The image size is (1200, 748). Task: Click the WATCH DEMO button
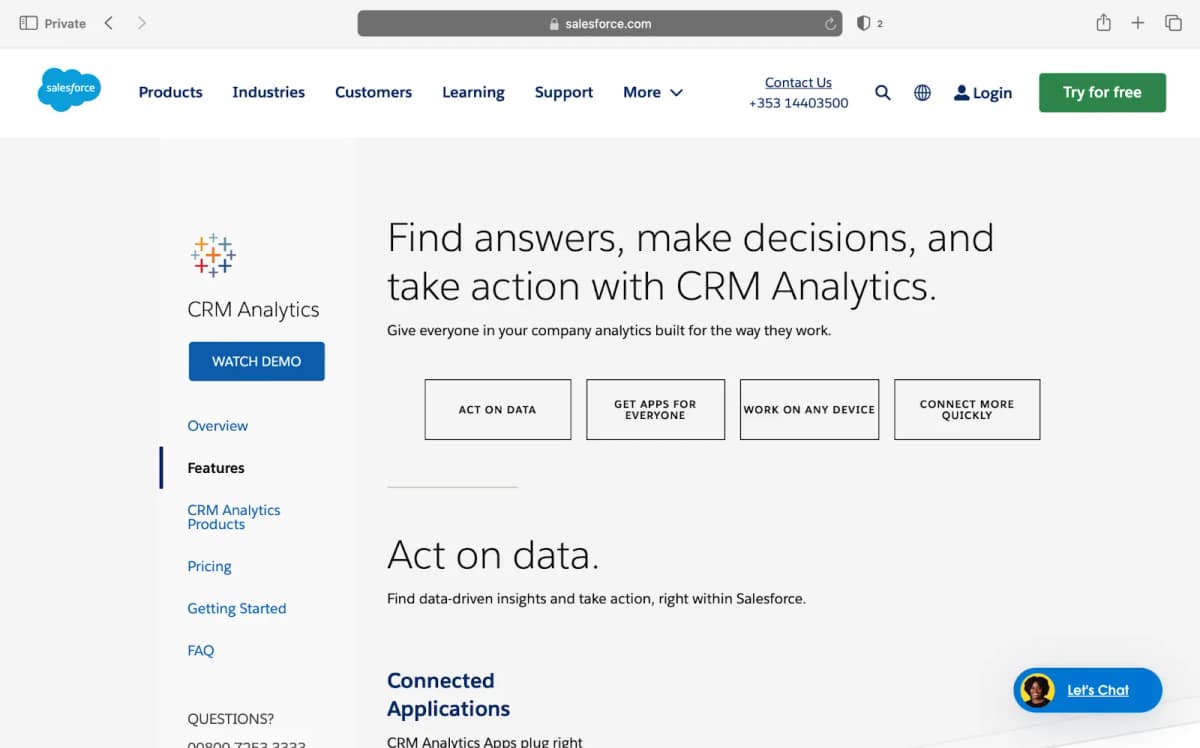tap(256, 361)
